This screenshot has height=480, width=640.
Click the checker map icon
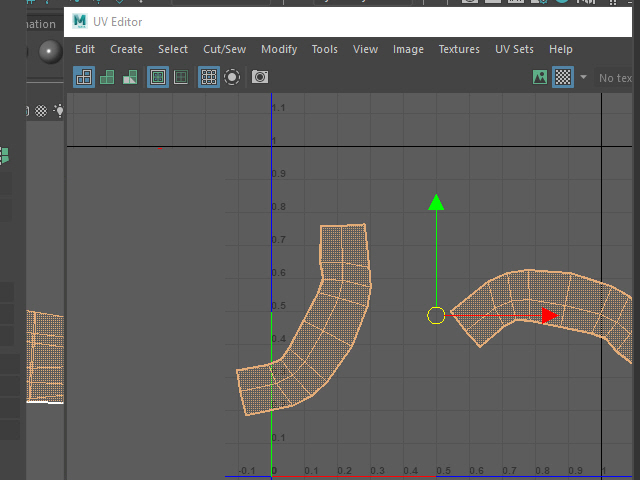click(x=563, y=77)
